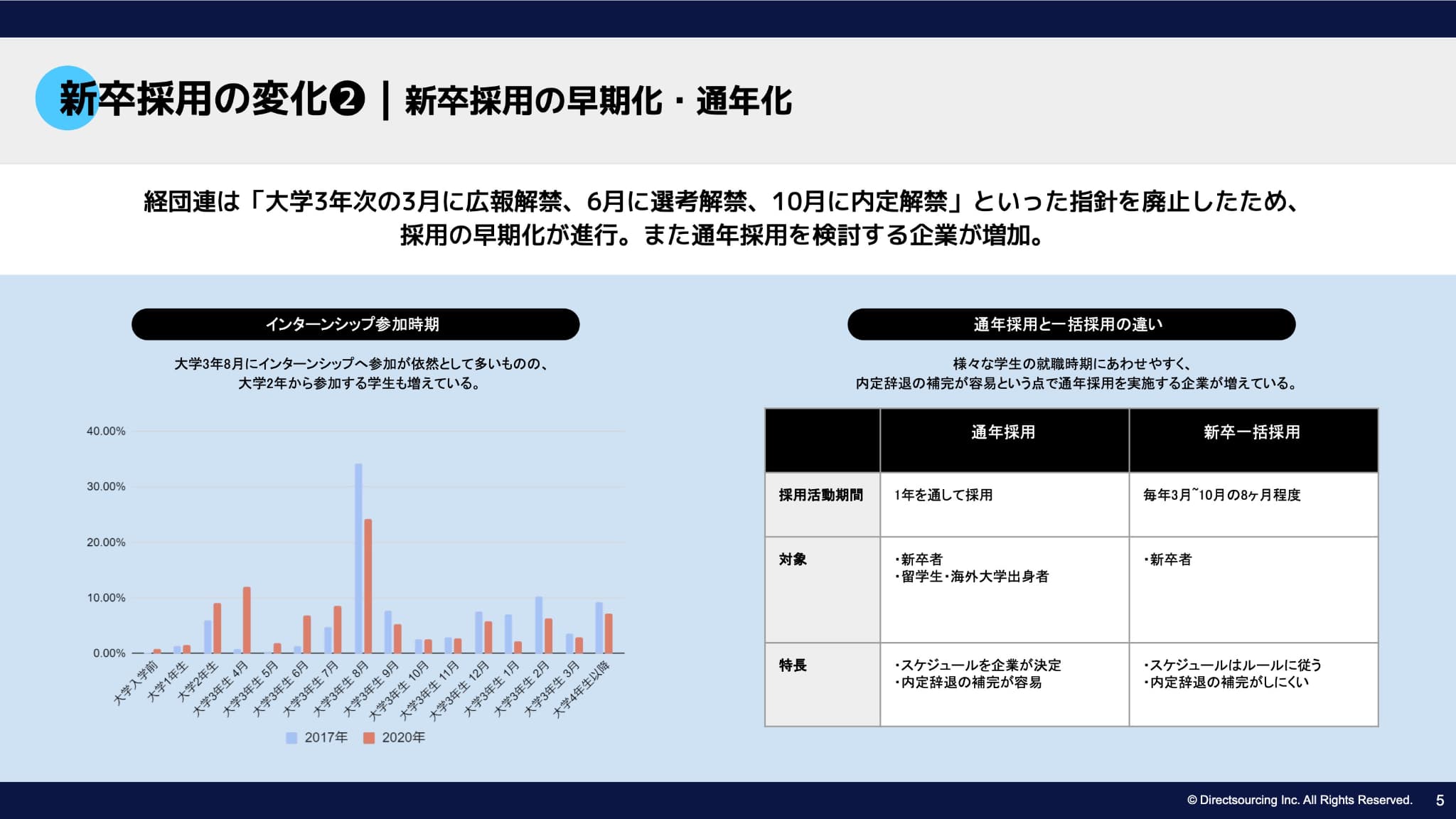
Task: Click the 40.00% y-axis label
Action: coord(106,432)
